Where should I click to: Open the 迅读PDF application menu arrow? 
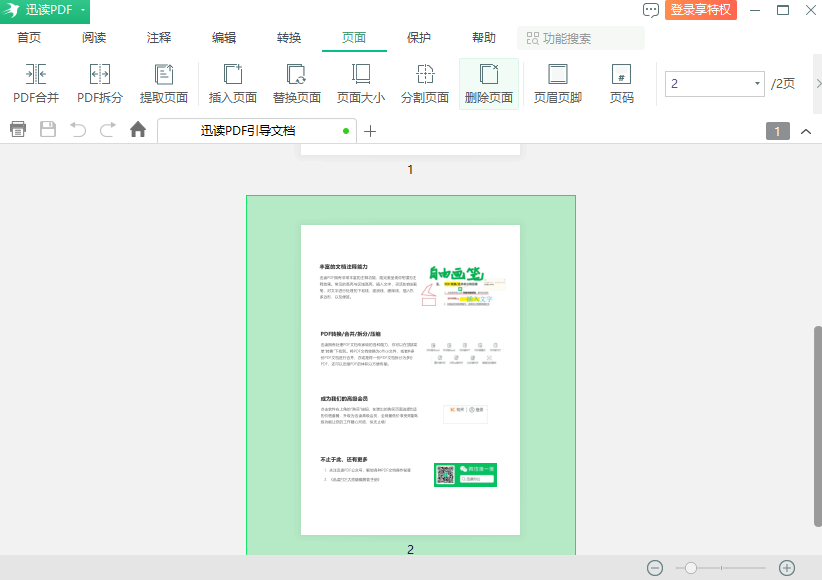(83, 10)
